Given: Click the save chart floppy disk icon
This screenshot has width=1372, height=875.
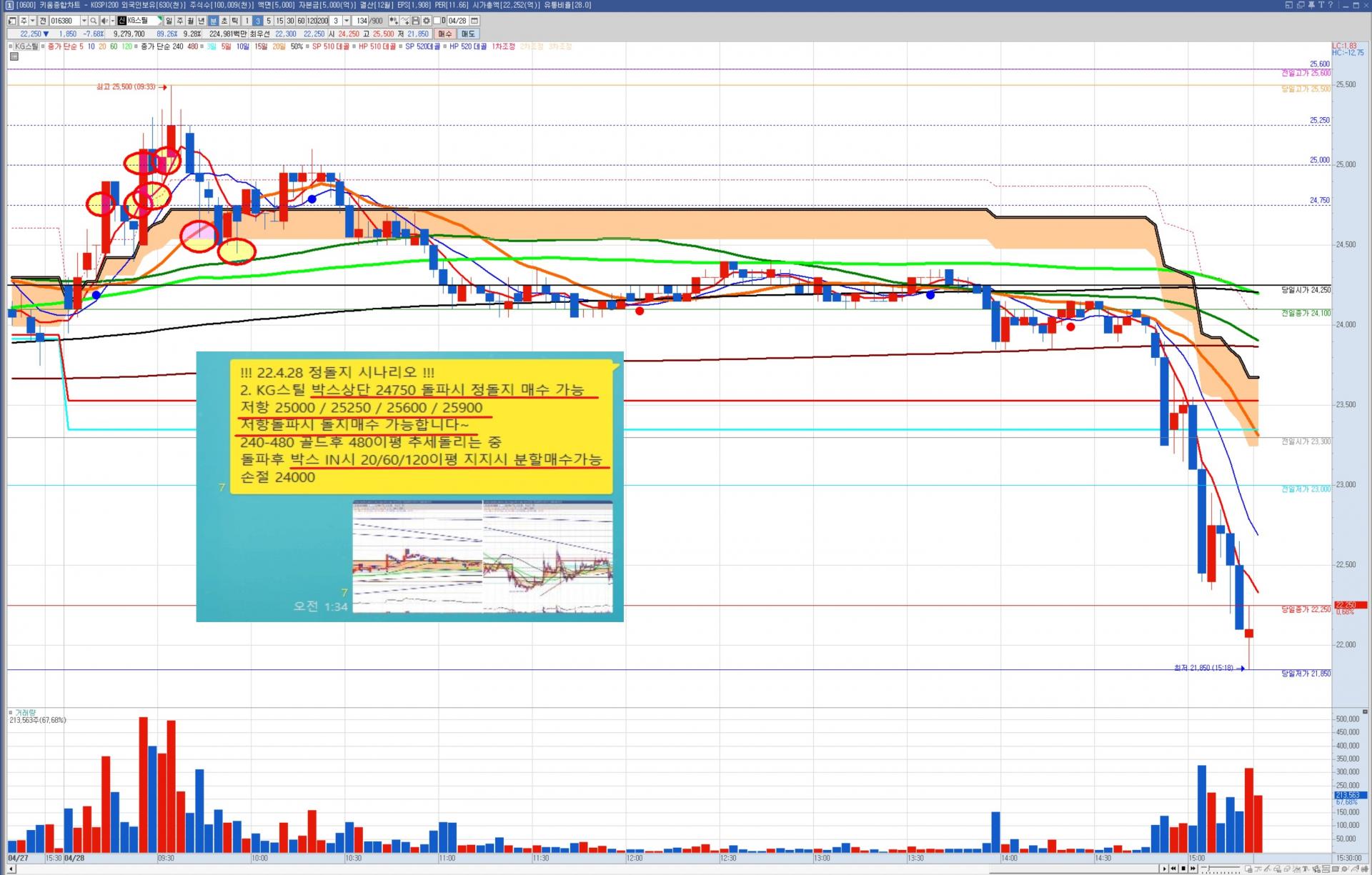Looking at the screenshot, I should (x=415, y=21).
